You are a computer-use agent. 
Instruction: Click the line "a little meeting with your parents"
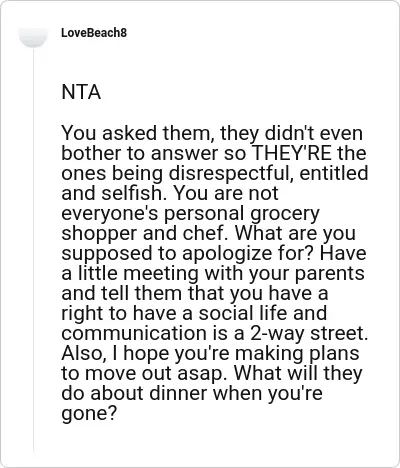(x=213, y=274)
